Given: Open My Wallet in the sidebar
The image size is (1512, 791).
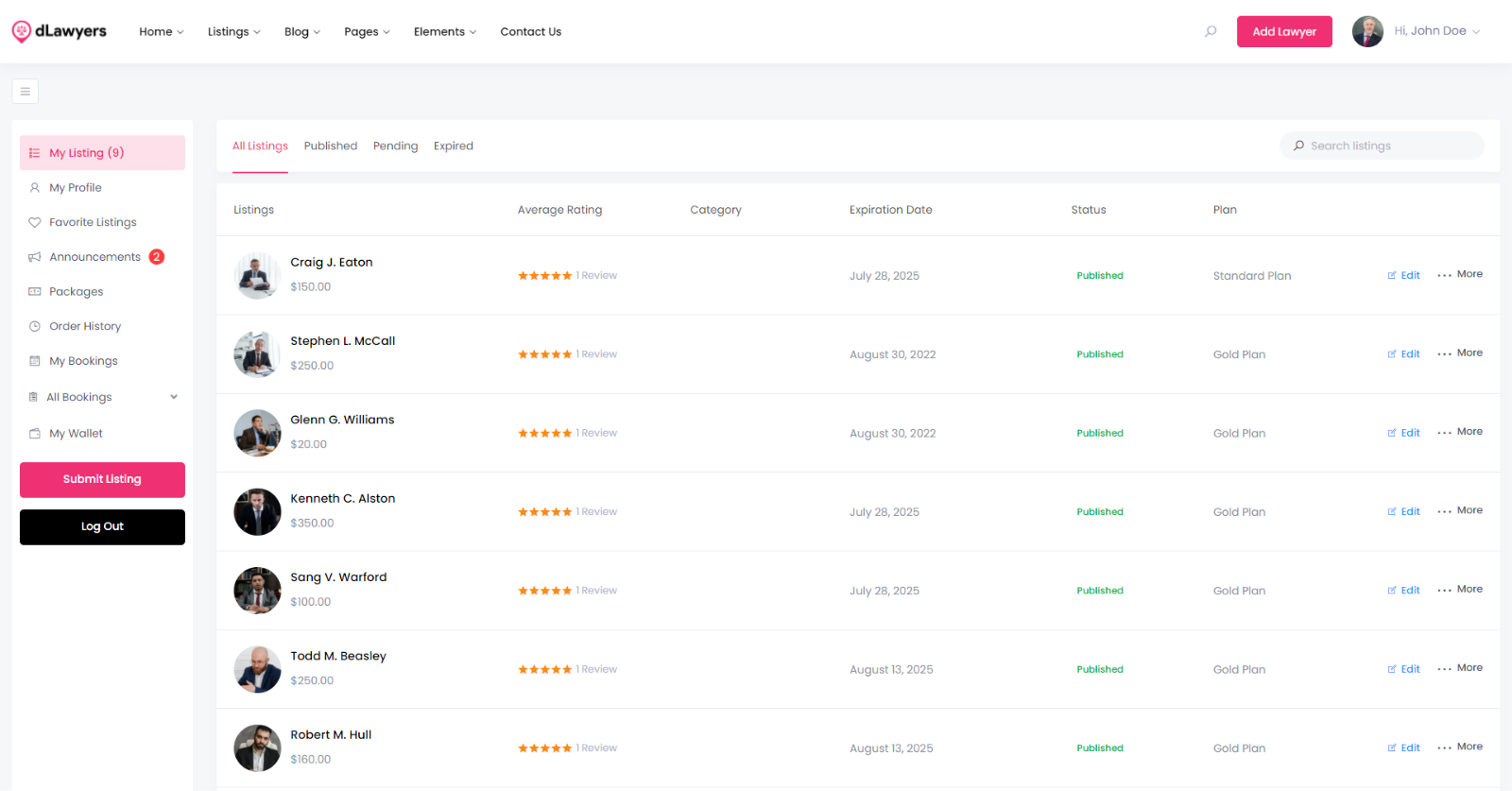Looking at the screenshot, I should [76, 434].
